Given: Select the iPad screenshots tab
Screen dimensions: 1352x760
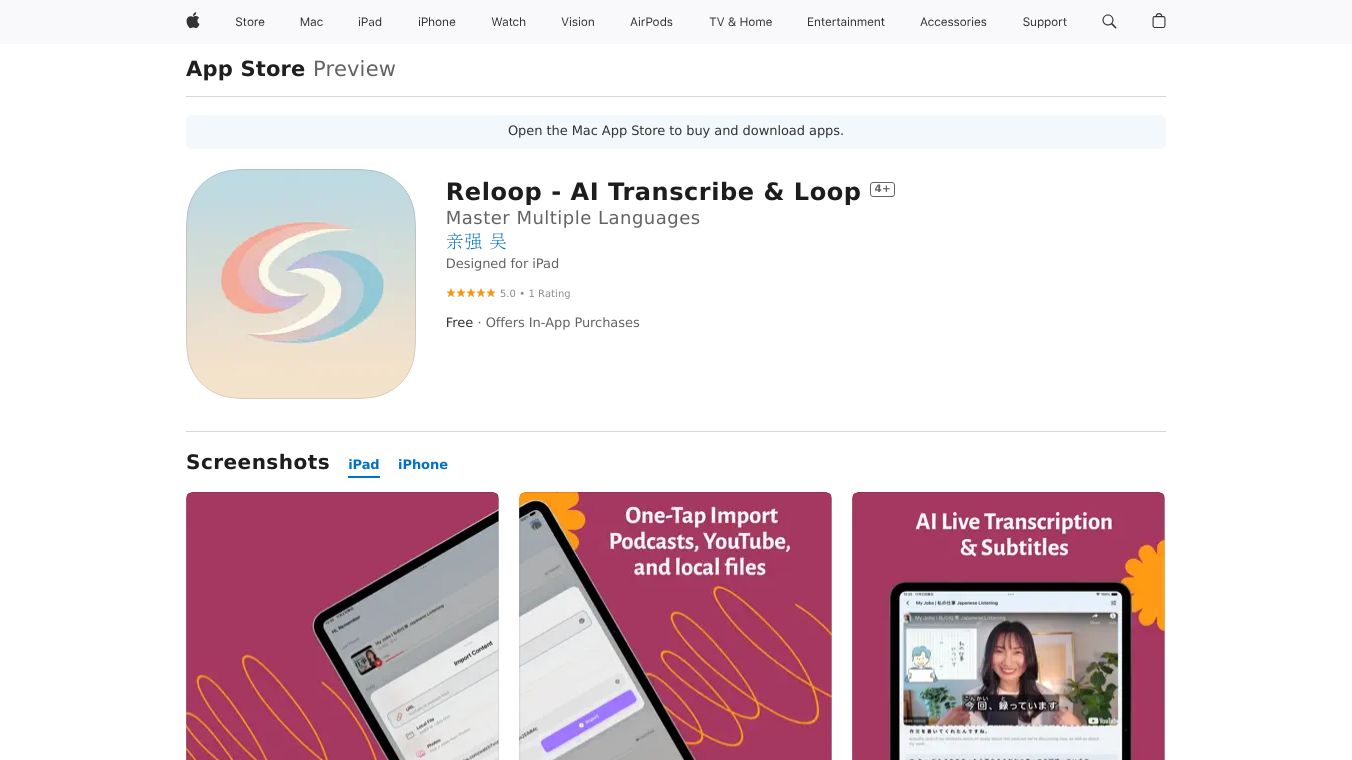Looking at the screenshot, I should [x=364, y=464].
